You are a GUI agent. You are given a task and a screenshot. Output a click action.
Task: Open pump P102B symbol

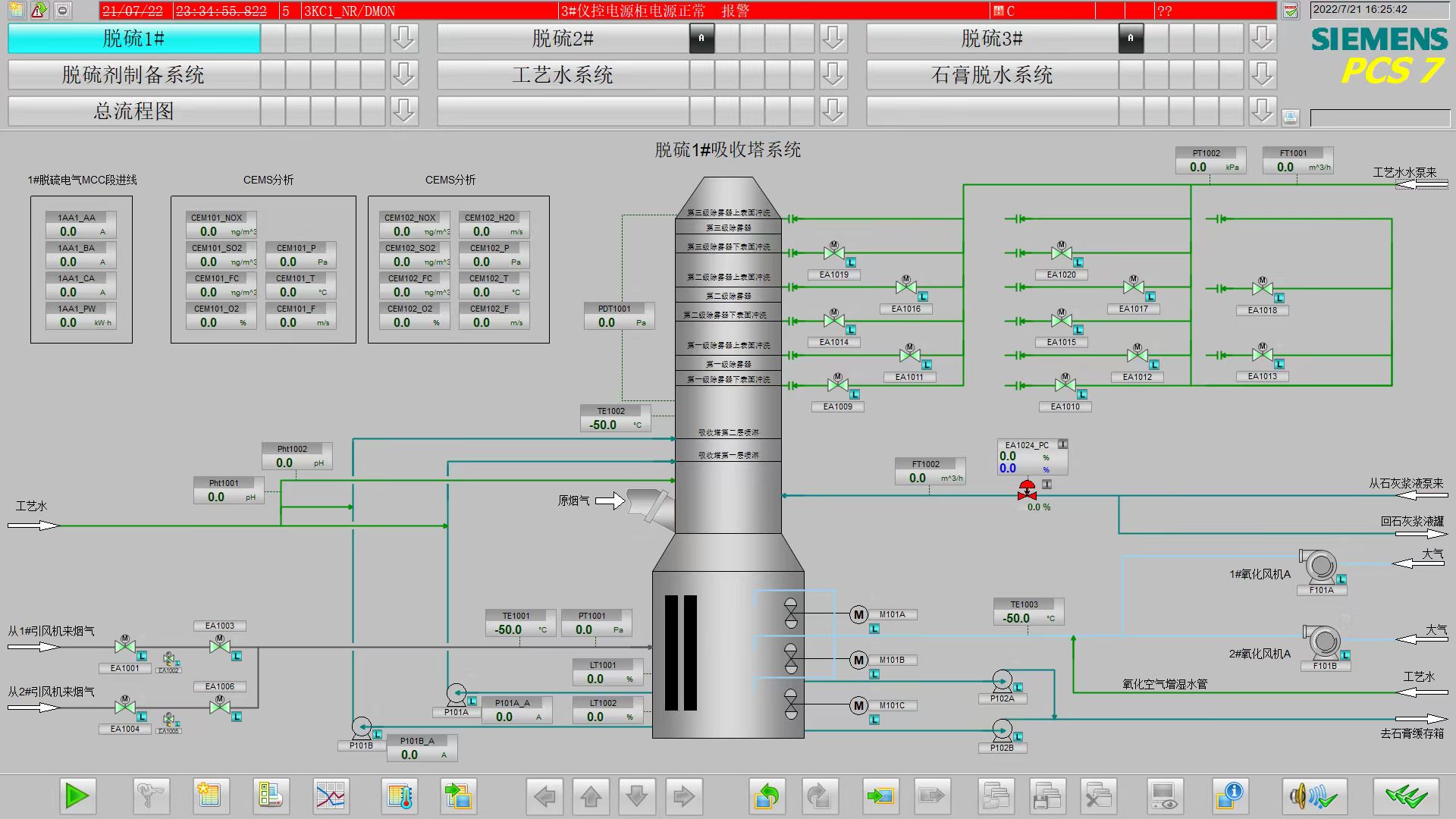point(1002,730)
